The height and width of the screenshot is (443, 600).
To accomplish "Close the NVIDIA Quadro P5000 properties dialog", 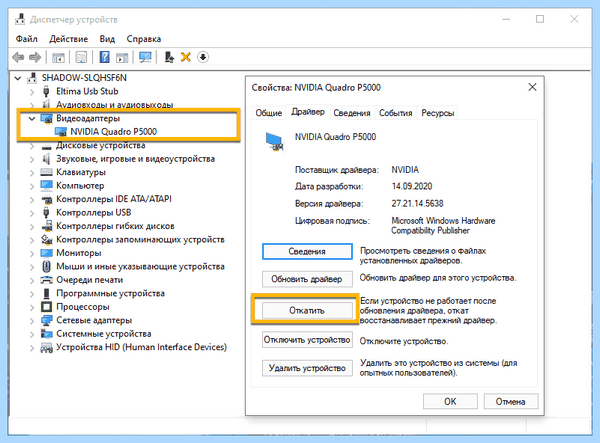I will pyautogui.click(x=532, y=87).
